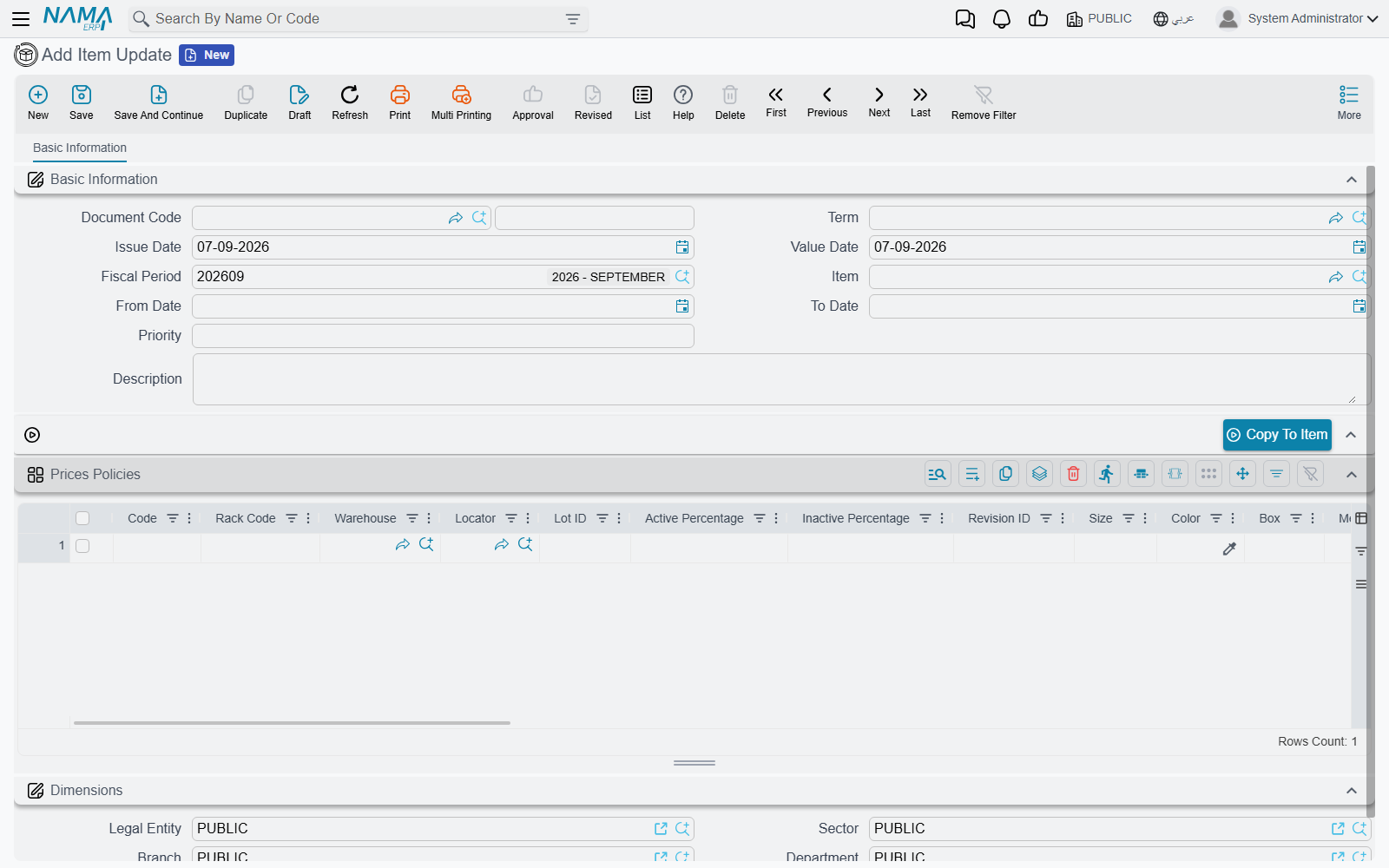1389x868 pixels.
Task: Open System Administrator user dropdown
Action: click(1298, 18)
